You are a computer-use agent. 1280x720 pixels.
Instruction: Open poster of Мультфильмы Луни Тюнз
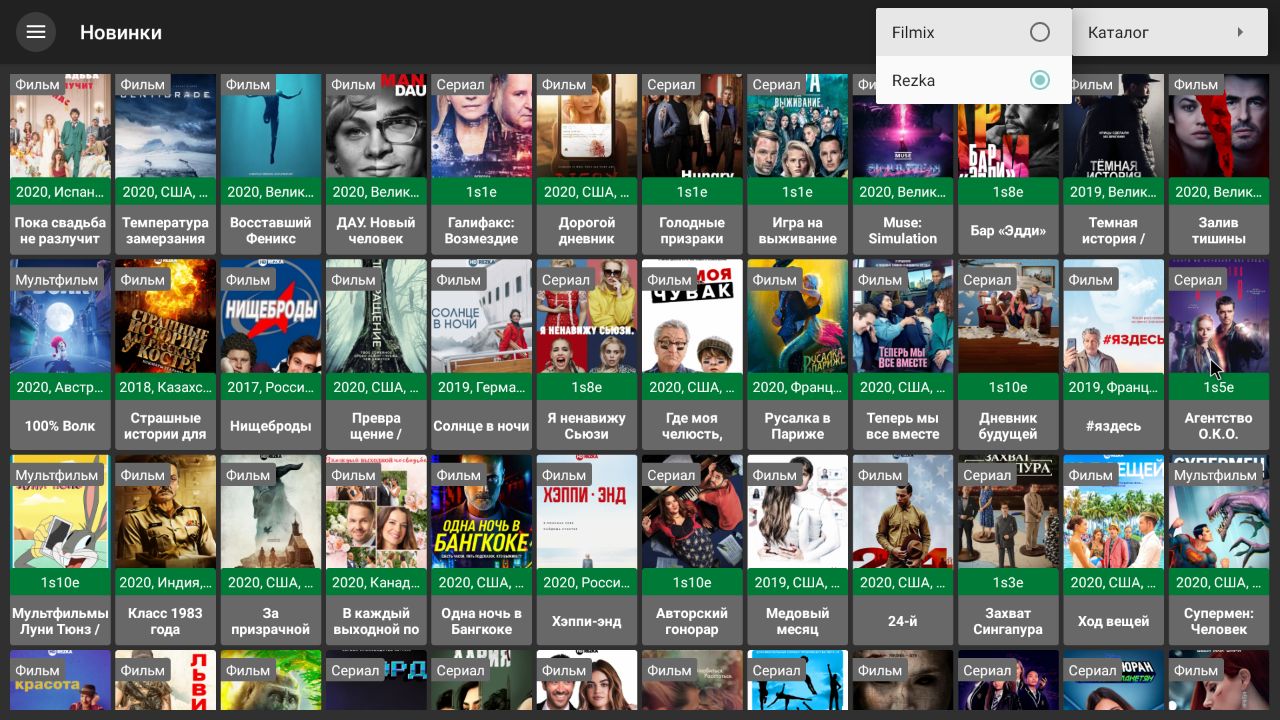[x=60, y=512]
